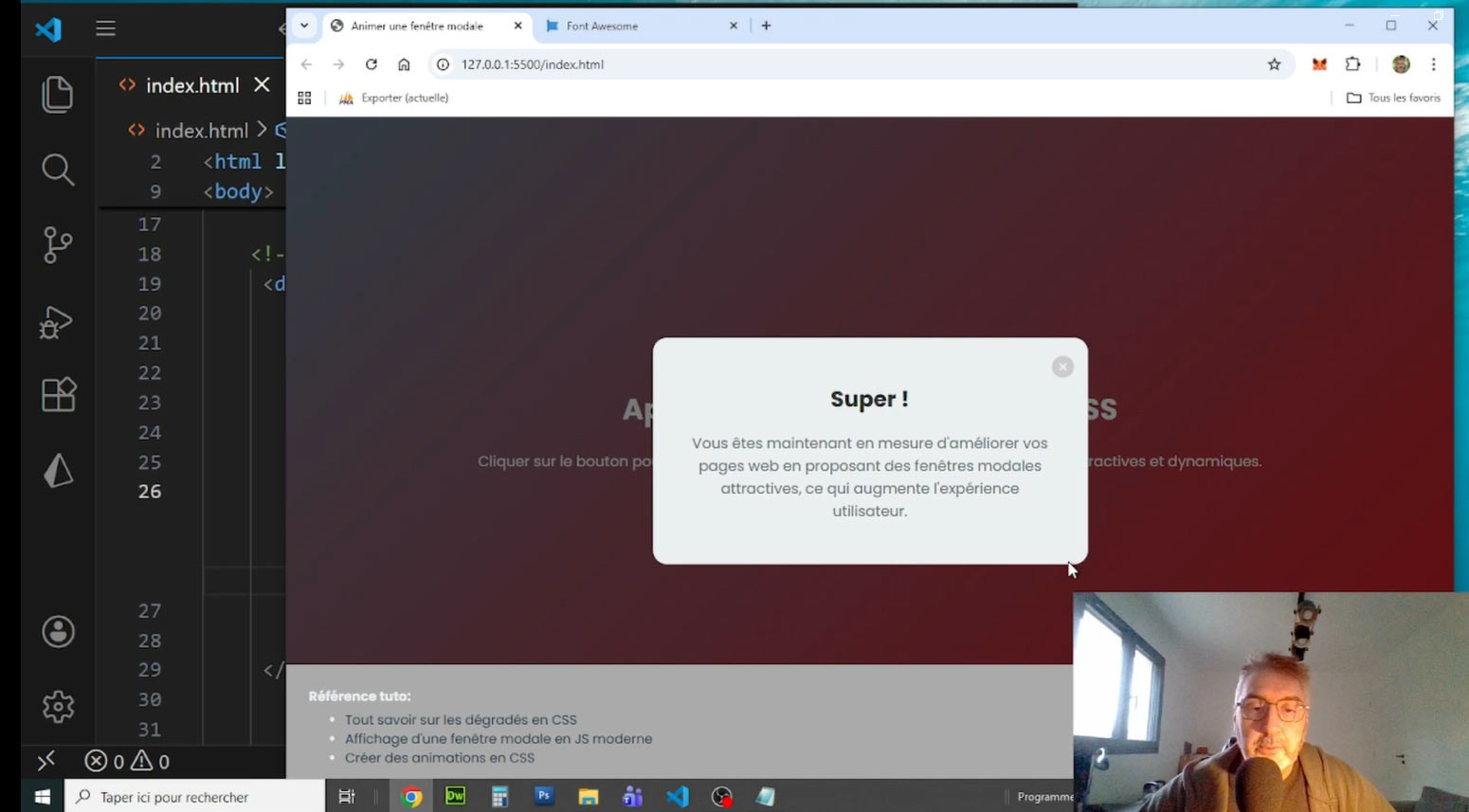Open the VS Code Explorer panel
Screen dimensions: 1469x812
[x=58, y=94]
